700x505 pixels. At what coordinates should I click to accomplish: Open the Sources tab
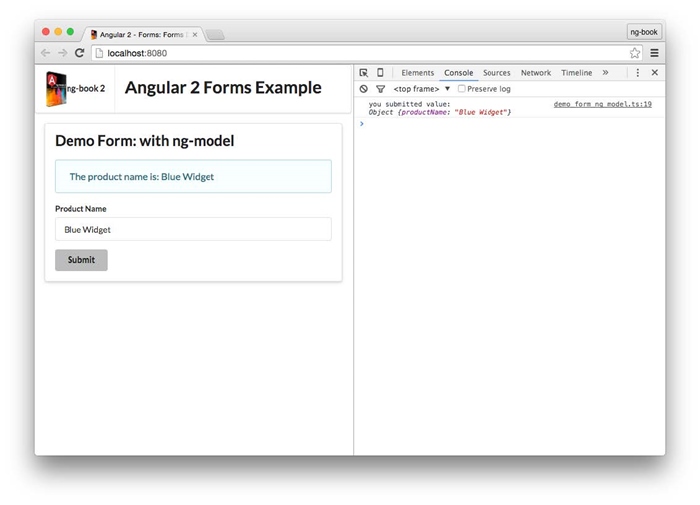[496, 73]
